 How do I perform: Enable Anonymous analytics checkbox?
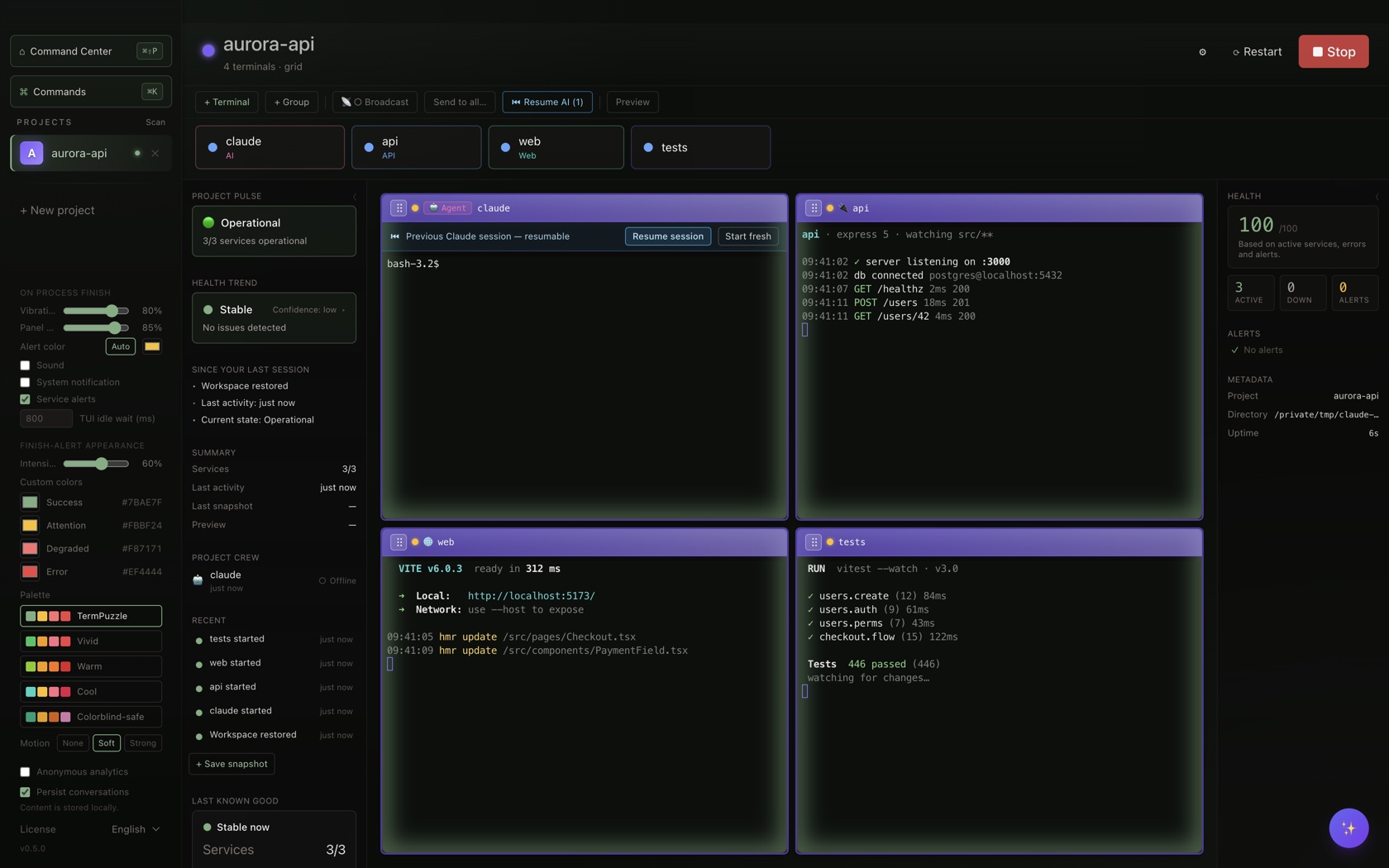coord(25,772)
